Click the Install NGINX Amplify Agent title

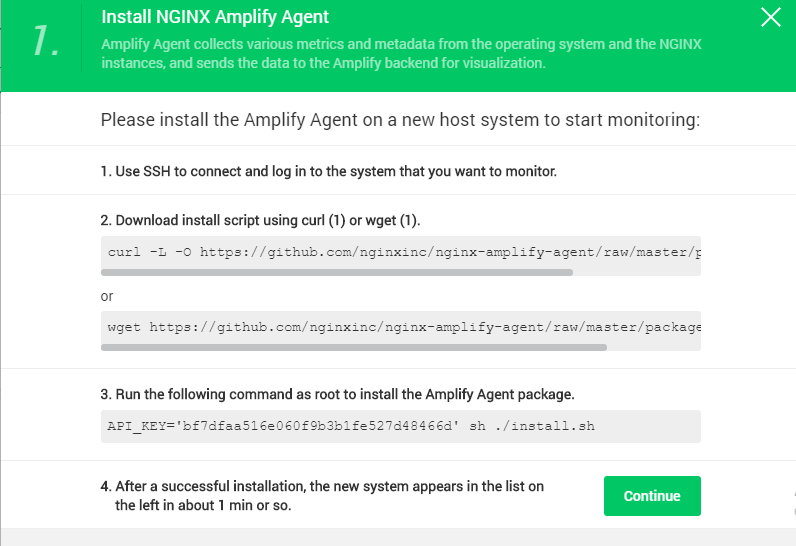(x=215, y=17)
